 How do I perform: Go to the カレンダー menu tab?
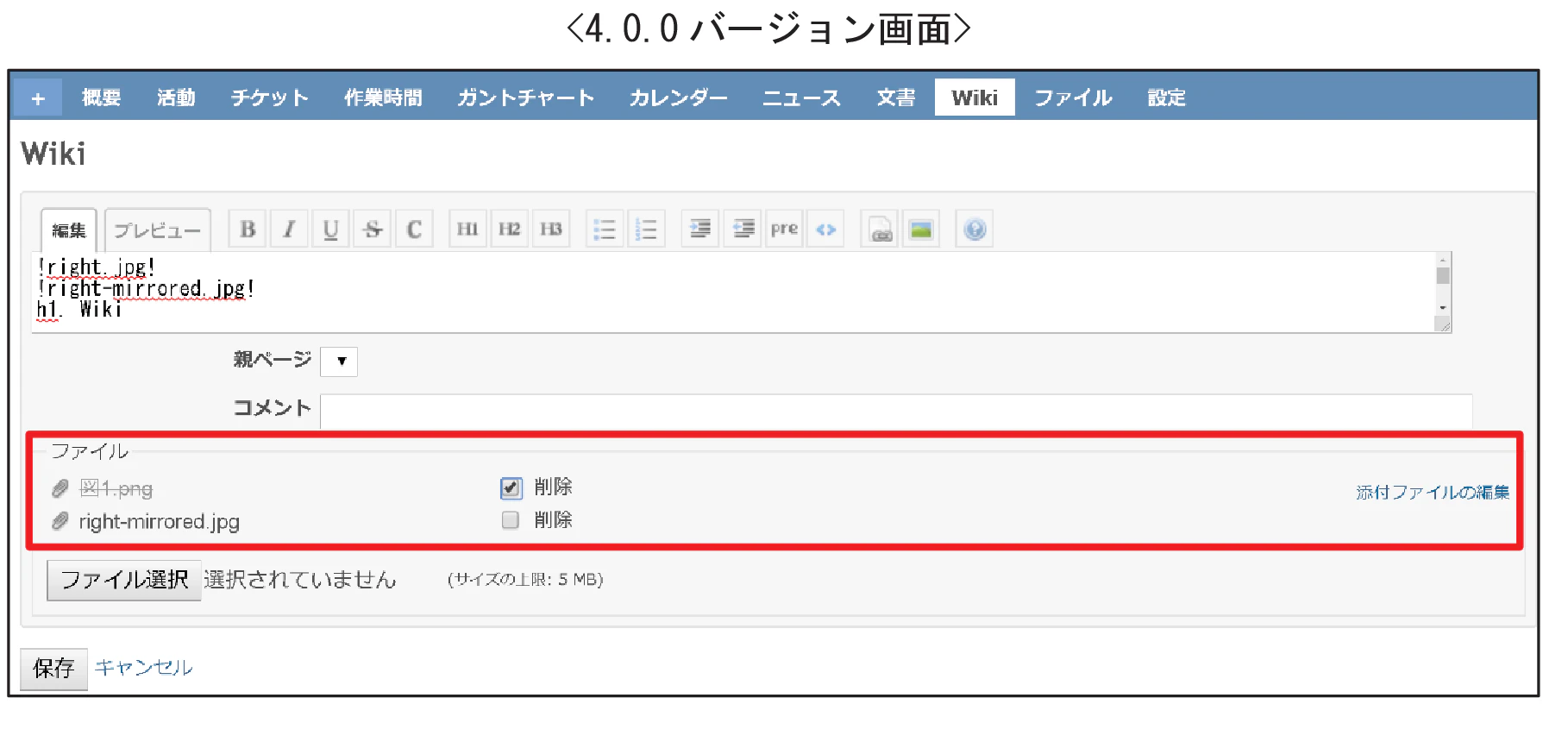pos(679,98)
